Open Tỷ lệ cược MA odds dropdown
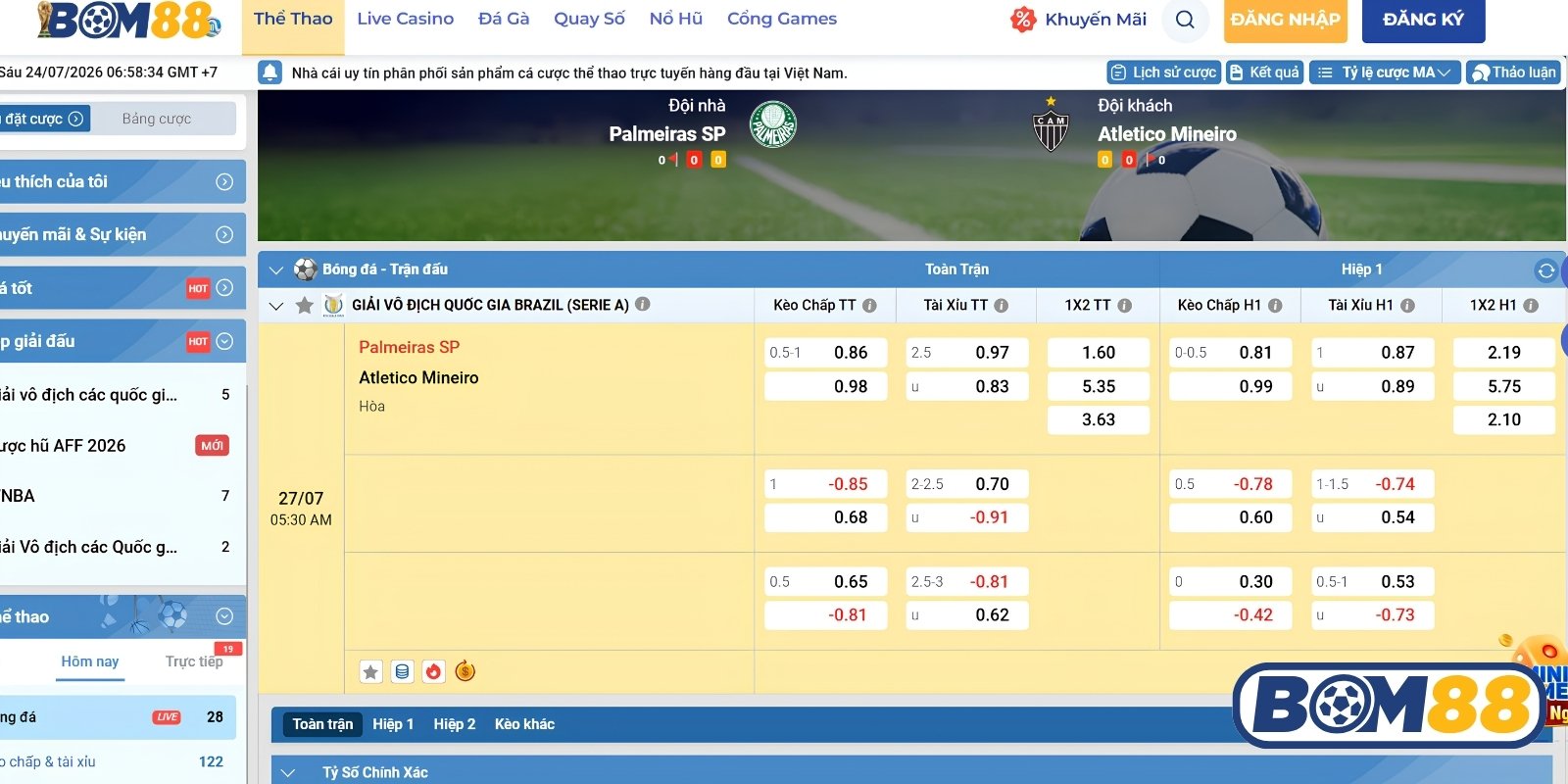1568x784 pixels. (1385, 73)
